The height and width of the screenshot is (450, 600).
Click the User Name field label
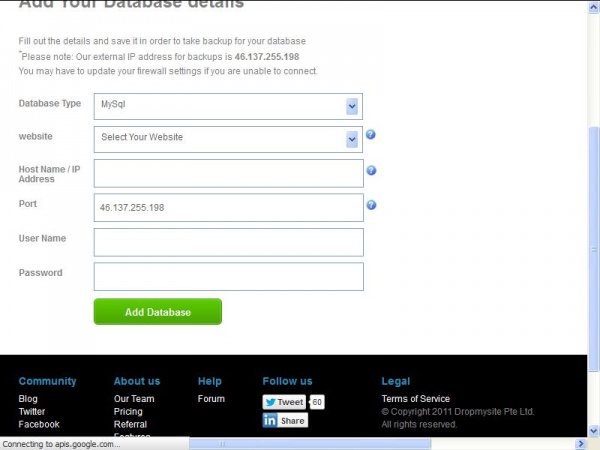pyautogui.click(x=42, y=238)
